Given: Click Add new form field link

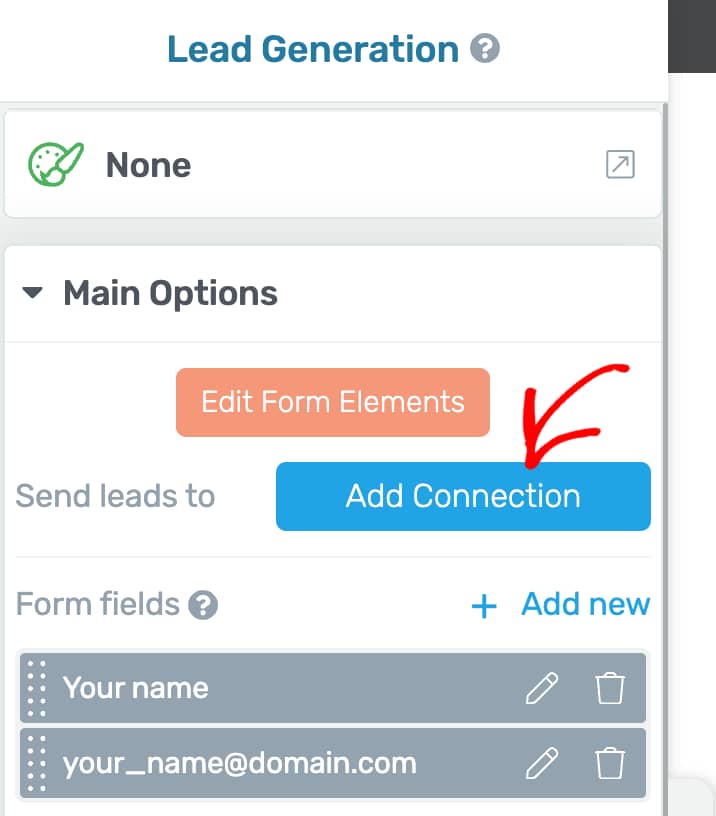Looking at the screenshot, I should click(x=586, y=604).
